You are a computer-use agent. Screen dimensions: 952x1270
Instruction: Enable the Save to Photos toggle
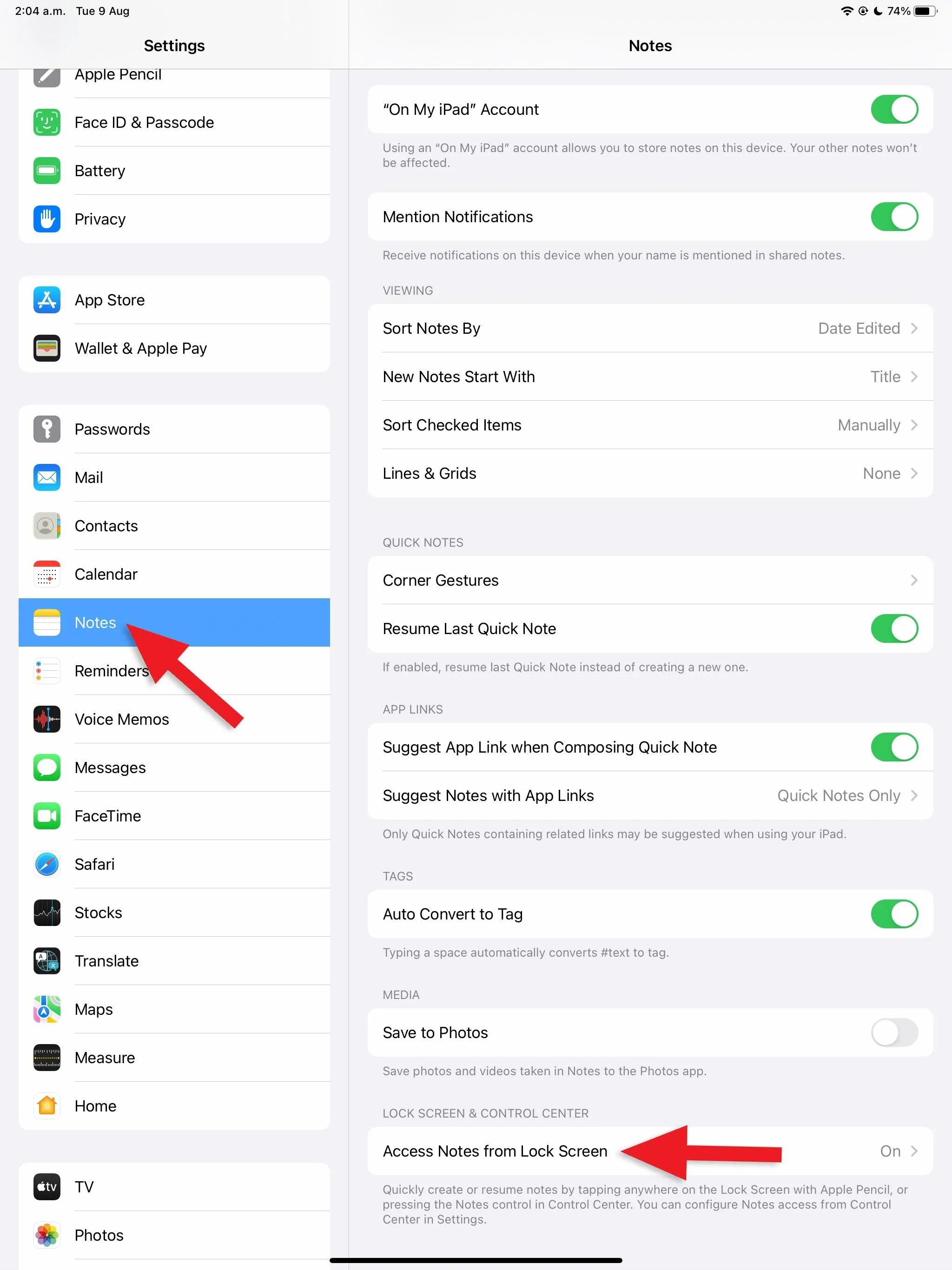click(894, 1032)
